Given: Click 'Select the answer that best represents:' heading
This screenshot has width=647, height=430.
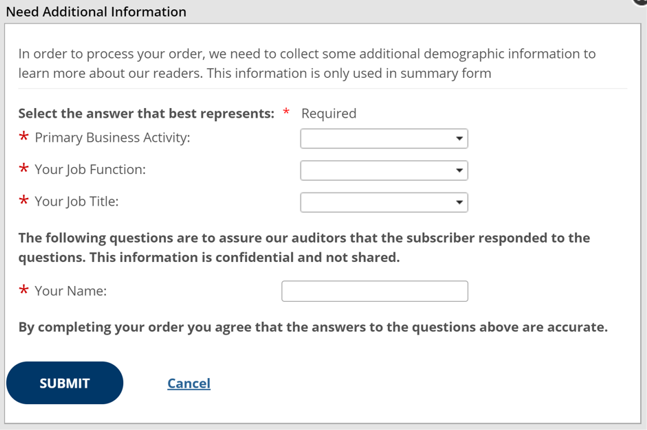Looking at the screenshot, I should coord(146,113).
